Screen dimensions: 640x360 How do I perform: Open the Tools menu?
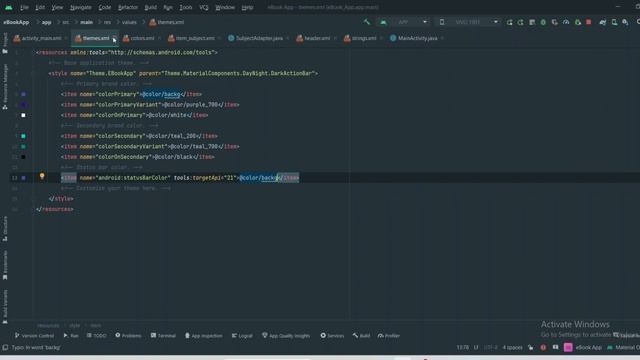tap(186, 7)
